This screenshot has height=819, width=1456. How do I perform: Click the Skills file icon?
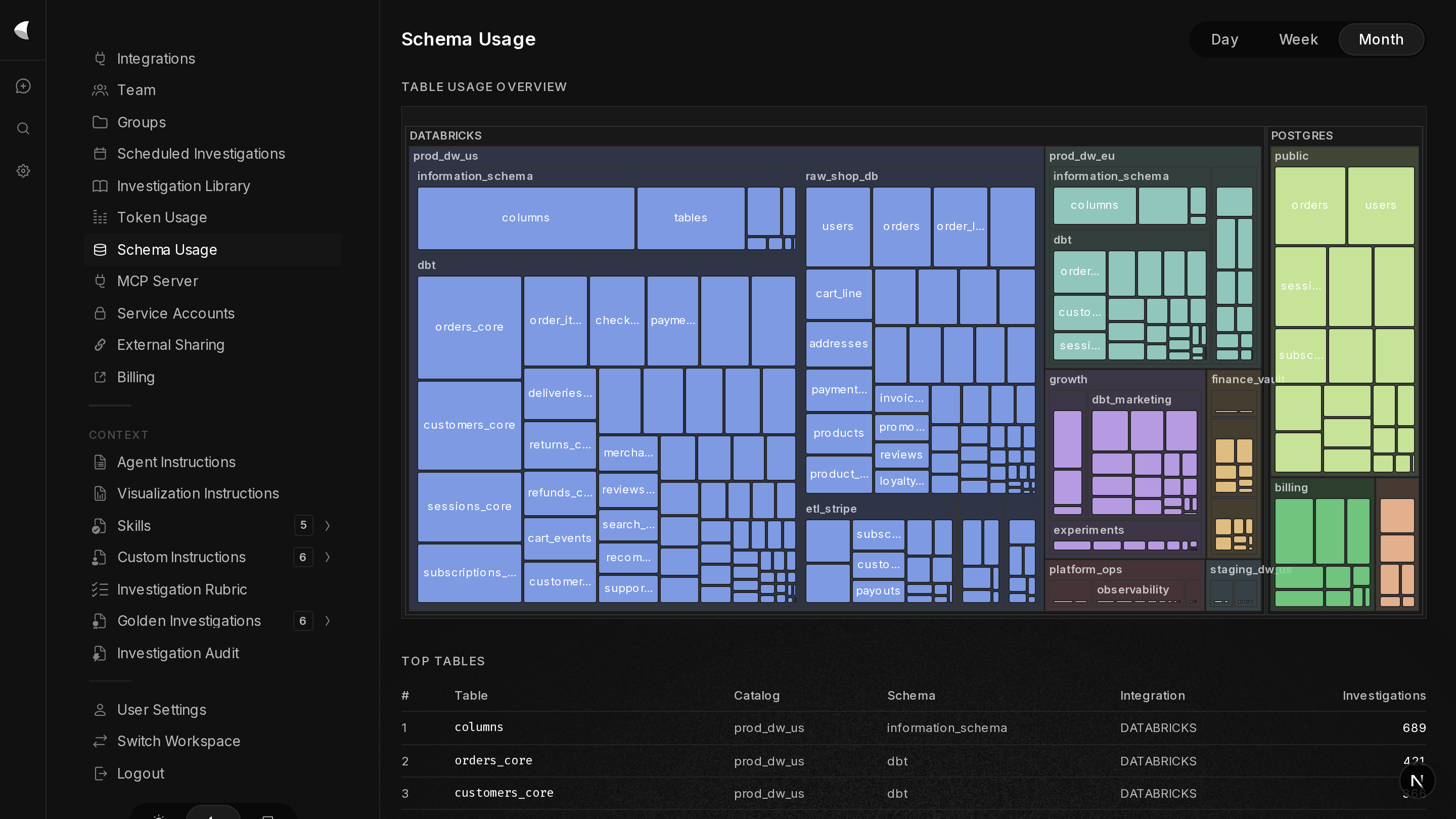tap(99, 526)
